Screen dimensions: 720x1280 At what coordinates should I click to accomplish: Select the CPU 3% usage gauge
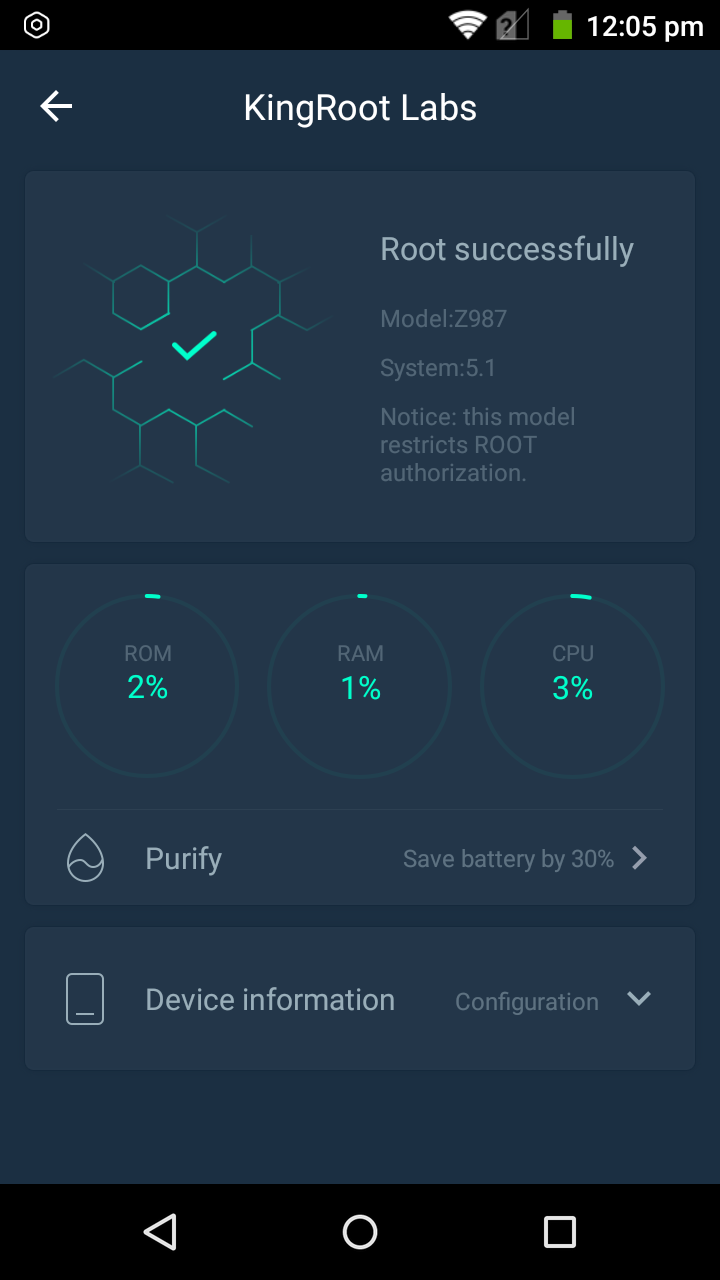click(573, 686)
